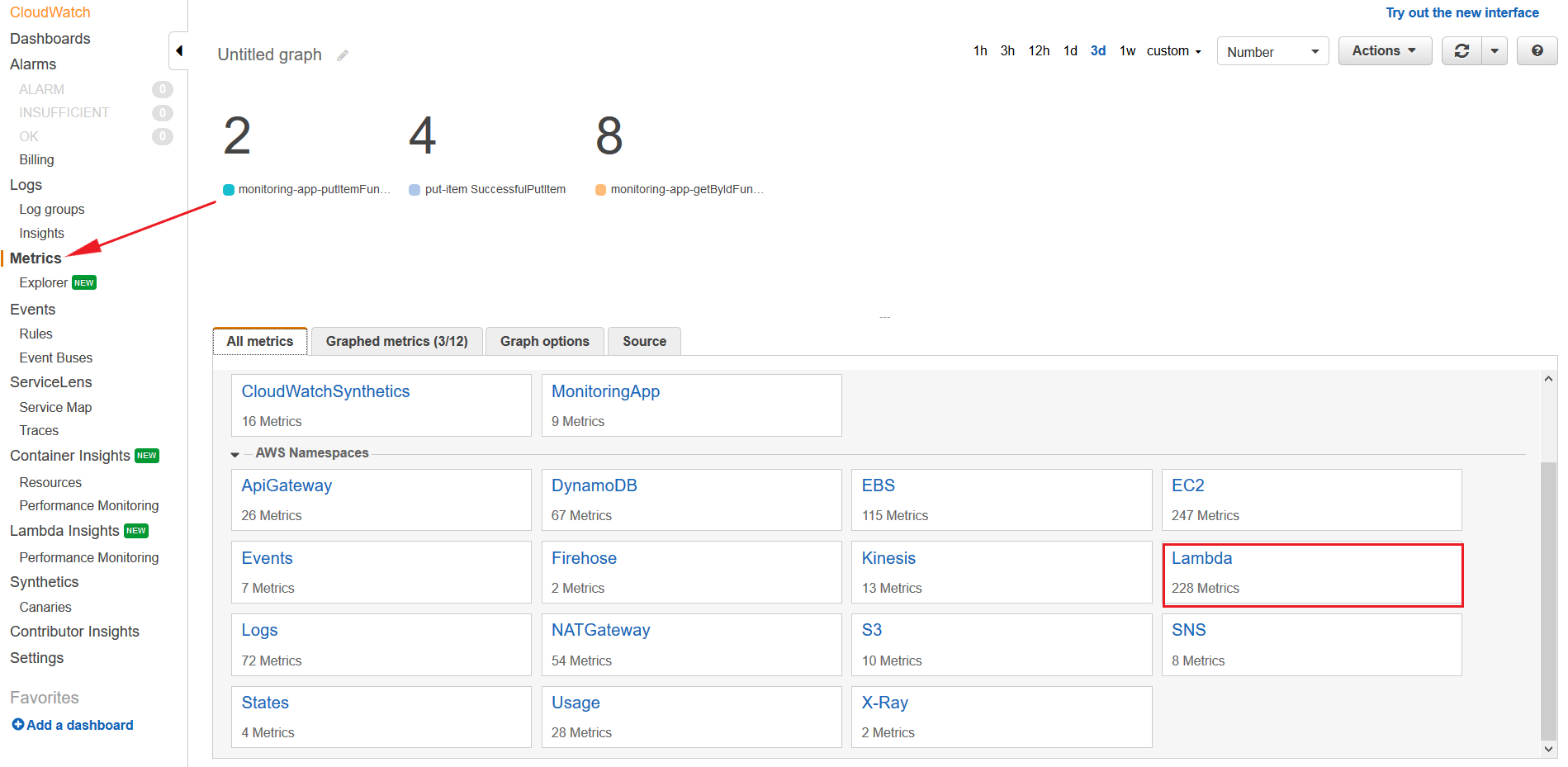Open Settings in sidebar
Screen dimensions: 1568x767
(x=36, y=658)
